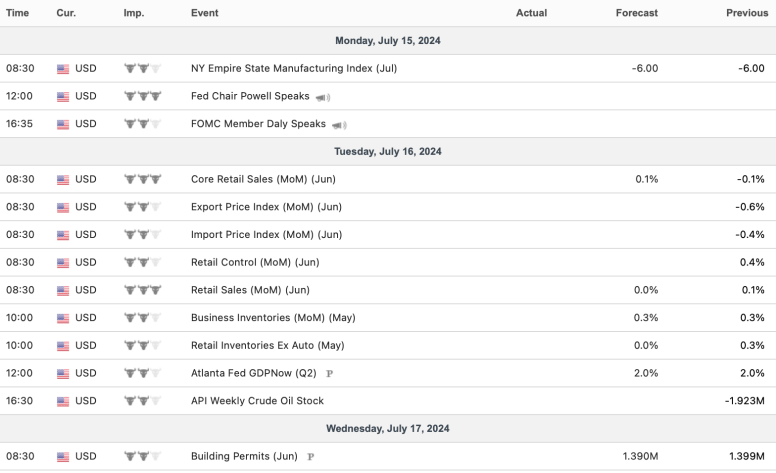This screenshot has width=776, height=473.
Task: Click the bull importance icons for NY Empire State Index
Action: (143, 68)
